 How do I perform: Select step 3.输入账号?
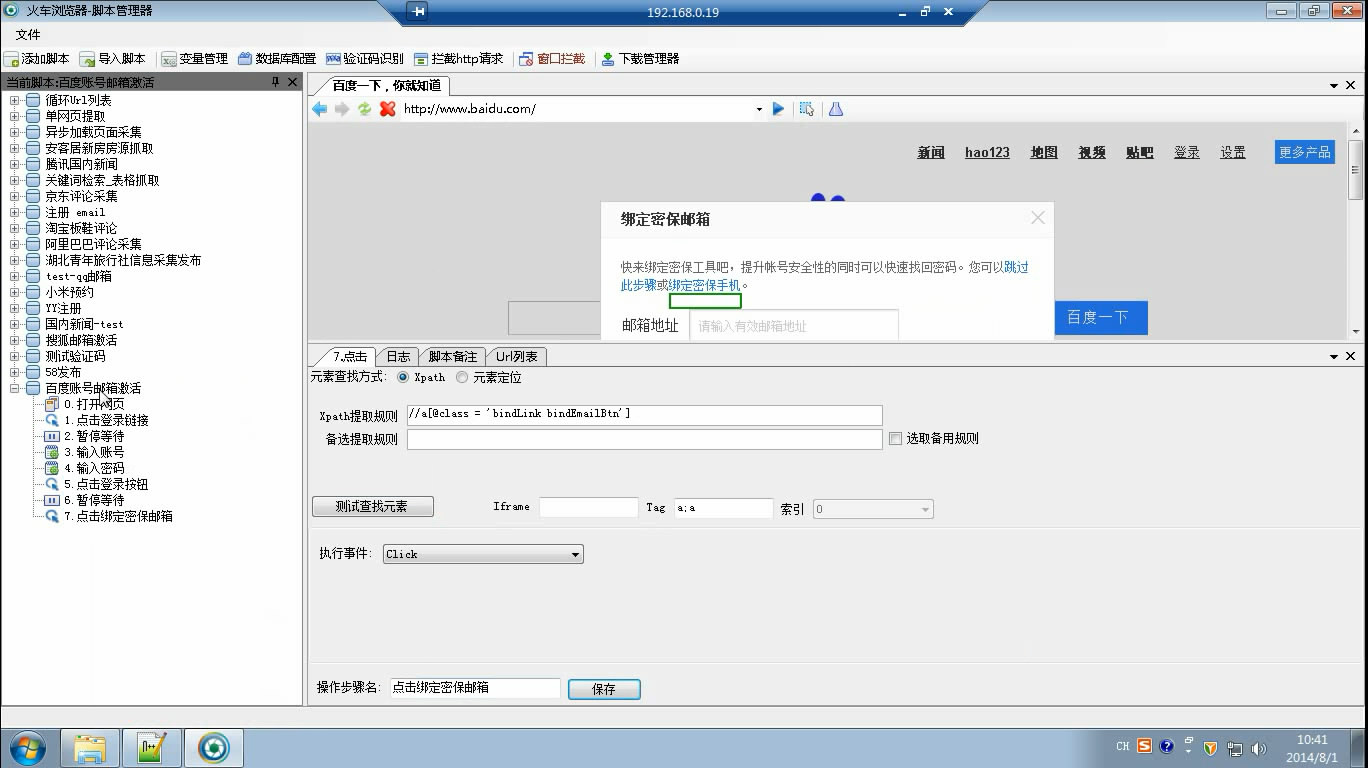tap(94, 452)
